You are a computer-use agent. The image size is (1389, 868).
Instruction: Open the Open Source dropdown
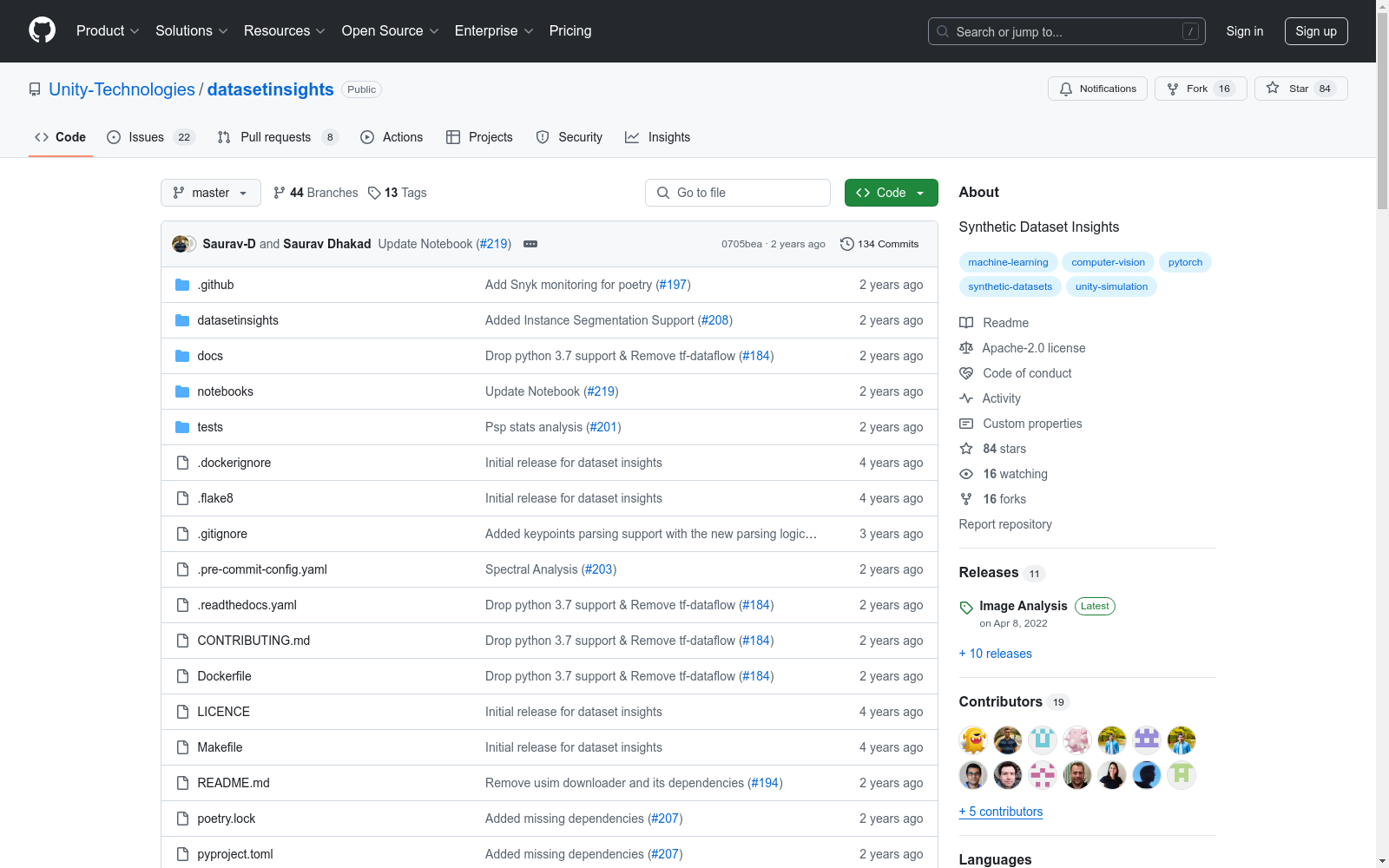391,30
